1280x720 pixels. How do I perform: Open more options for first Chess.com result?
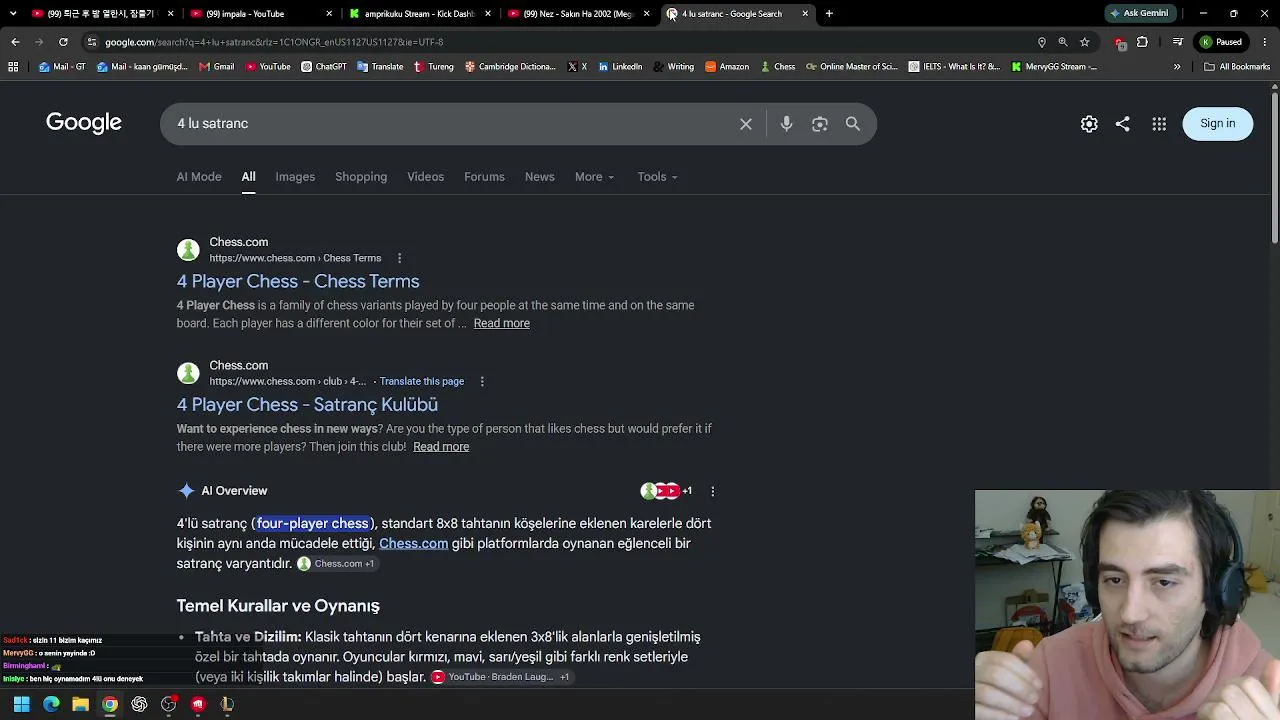coord(399,258)
